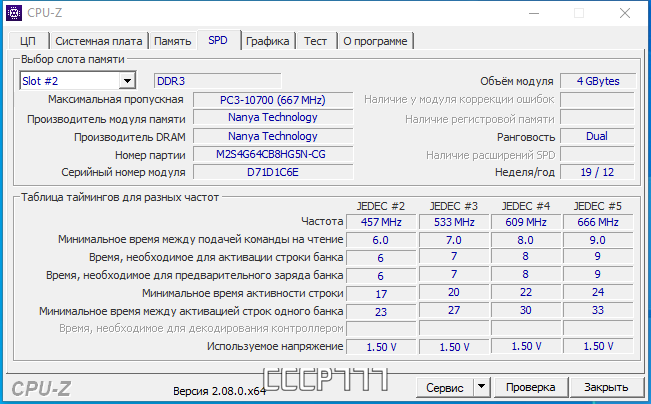651x404 pixels.
Task: Click the row active time value 24
Action: pyautogui.click(x=598, y=293)
